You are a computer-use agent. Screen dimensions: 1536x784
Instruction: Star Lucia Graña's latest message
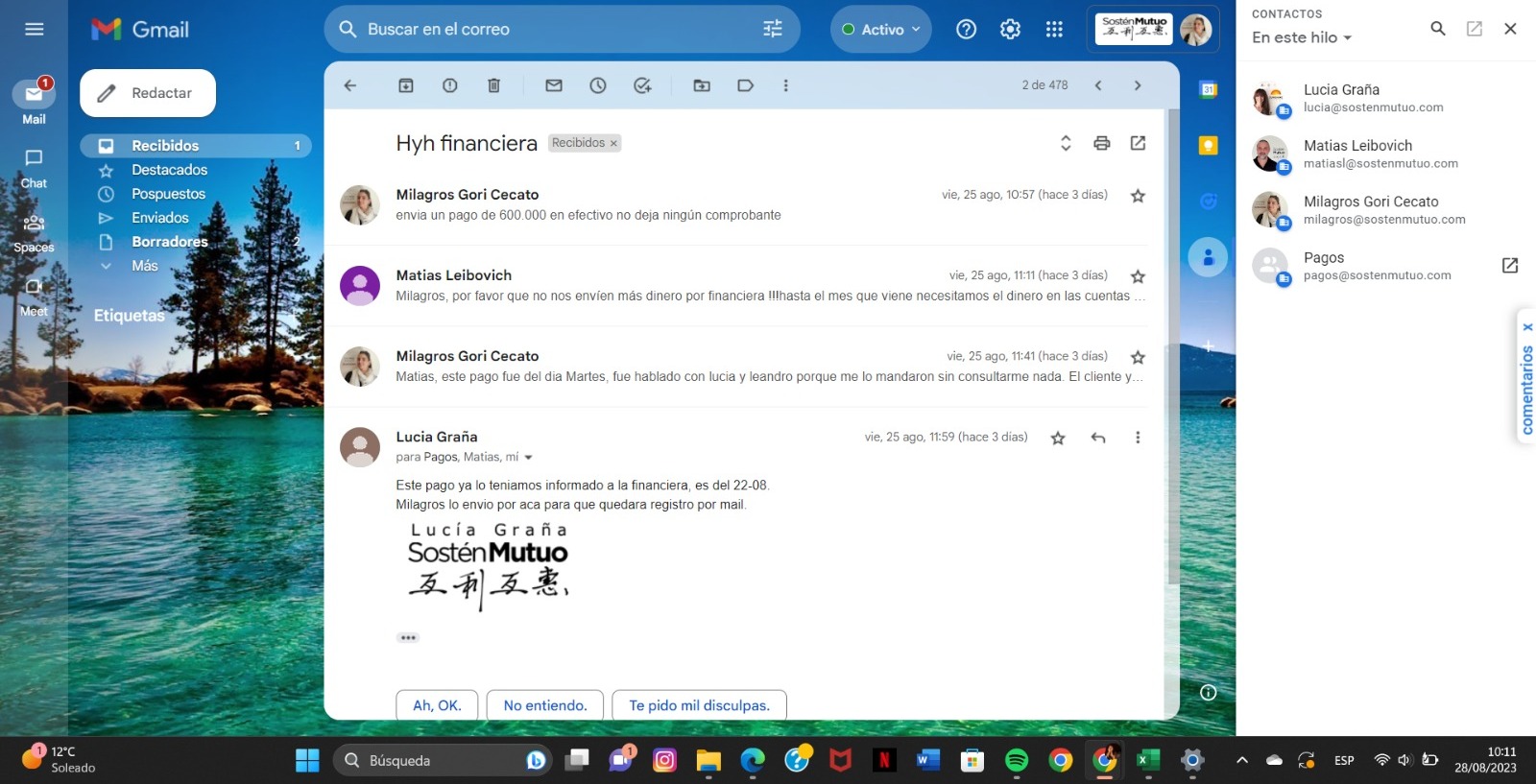tap(1058, 438)
